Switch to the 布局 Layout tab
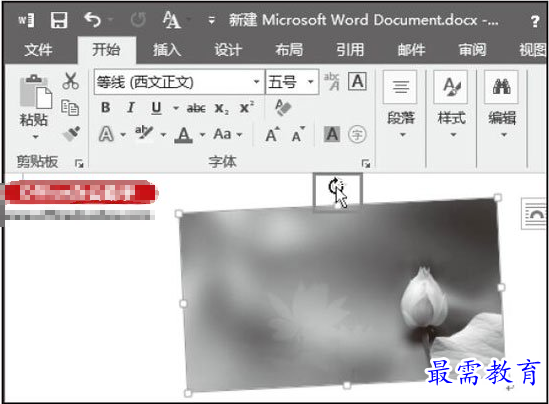 coord(289,49)
